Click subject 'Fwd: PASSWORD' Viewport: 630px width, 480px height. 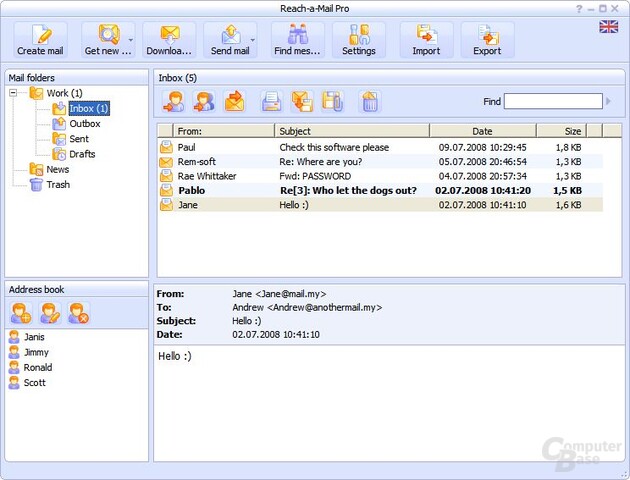pyautogui.click(x=315, y=176)
